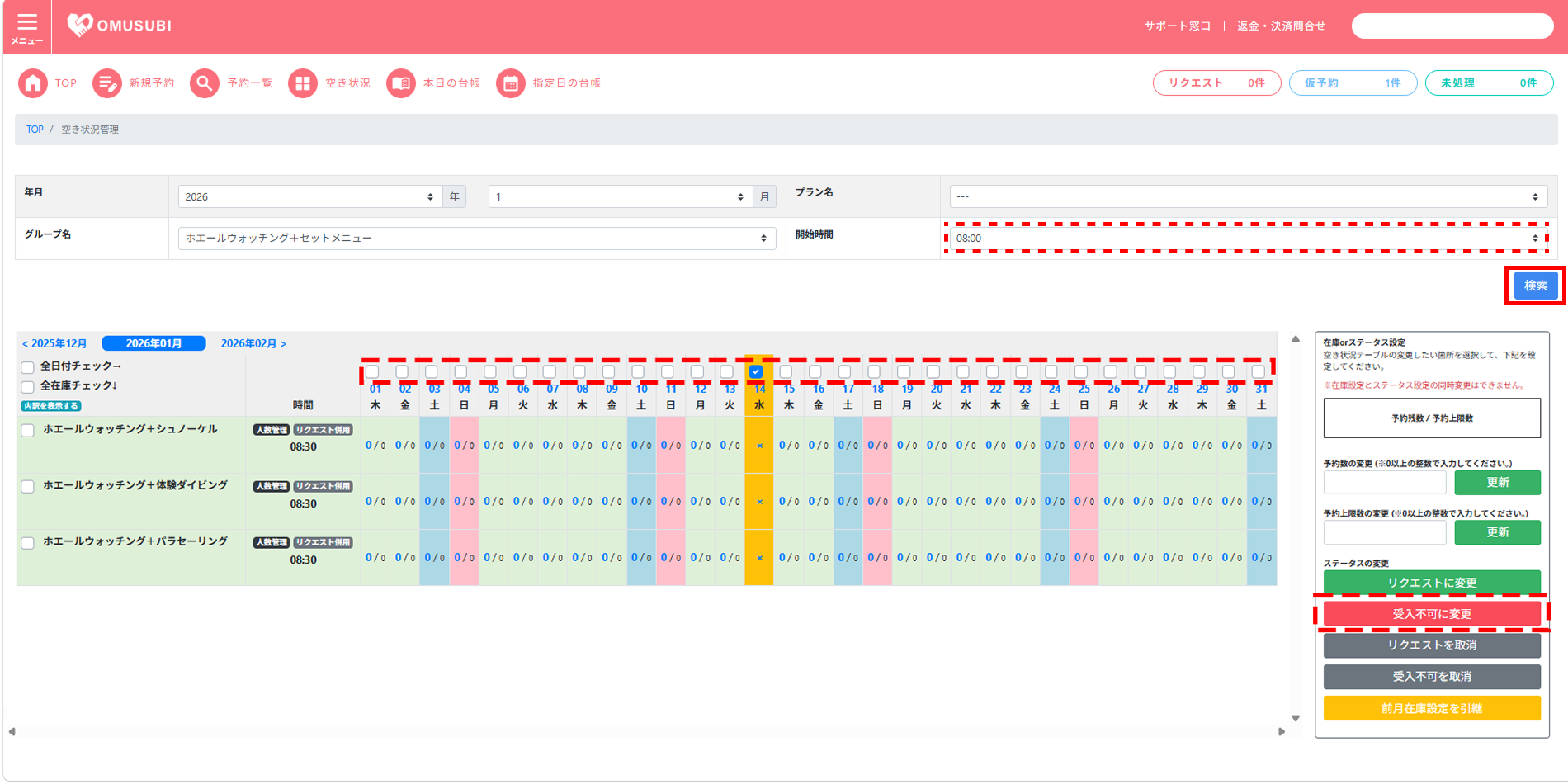Image resolution: width=1568 pixels, height=784 pixels.
Task: Click サポート窓口 link
Action: tap(1177, 26)
